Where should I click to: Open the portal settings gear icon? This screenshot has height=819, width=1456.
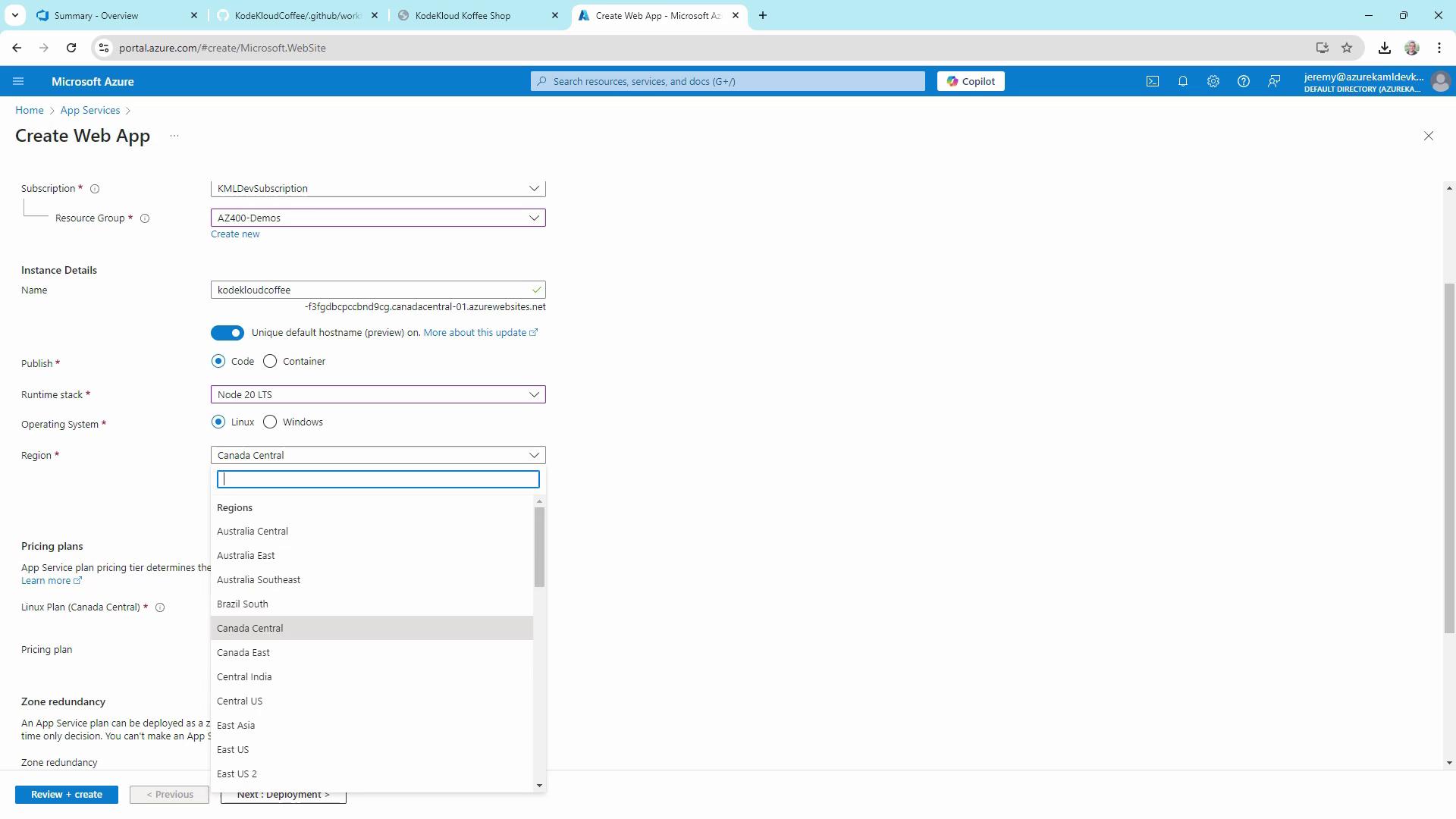[1213, 81]
